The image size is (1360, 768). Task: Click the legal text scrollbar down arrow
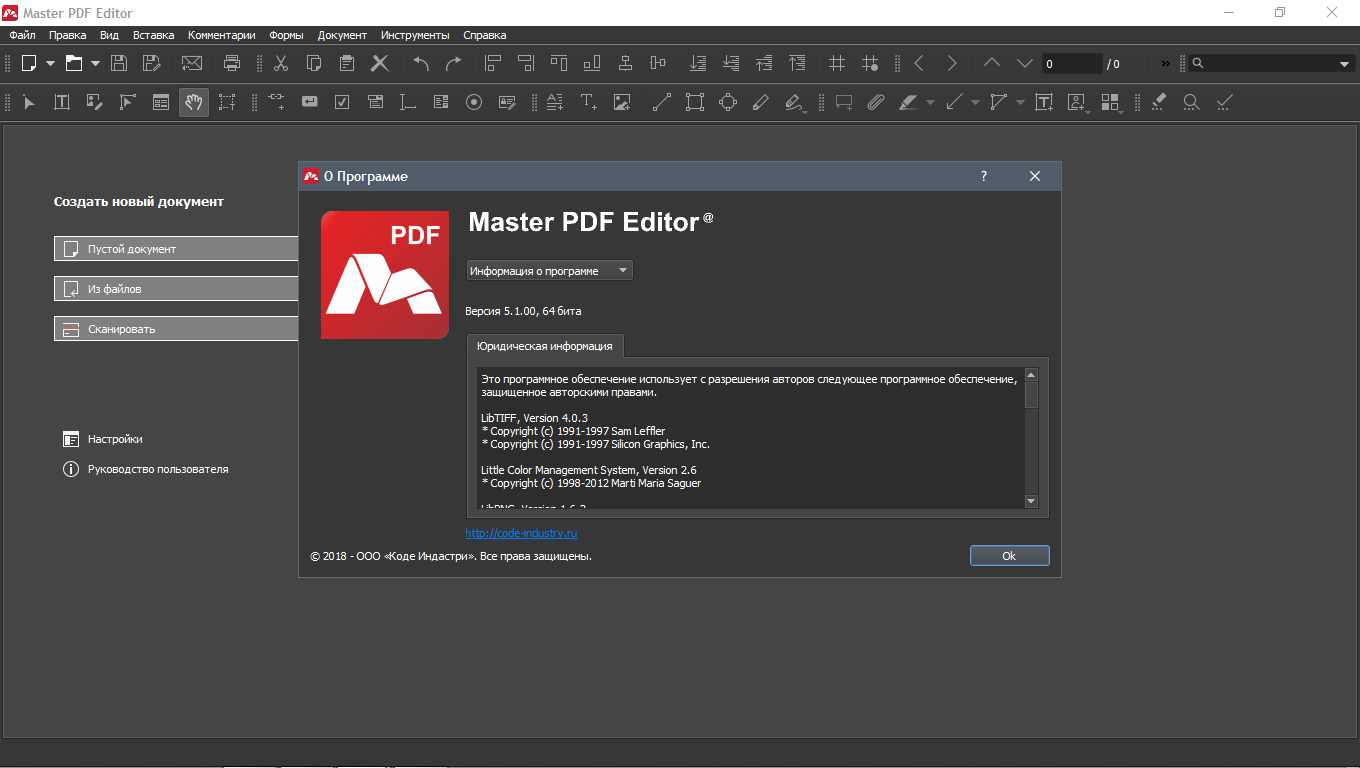point(1032,501)
